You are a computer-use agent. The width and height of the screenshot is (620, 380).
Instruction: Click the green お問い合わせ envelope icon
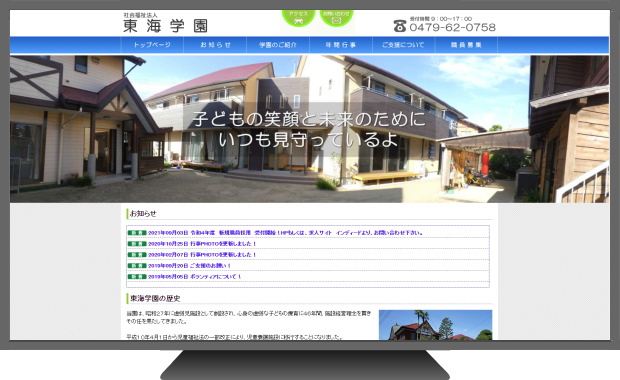click(x=336, y=18)
